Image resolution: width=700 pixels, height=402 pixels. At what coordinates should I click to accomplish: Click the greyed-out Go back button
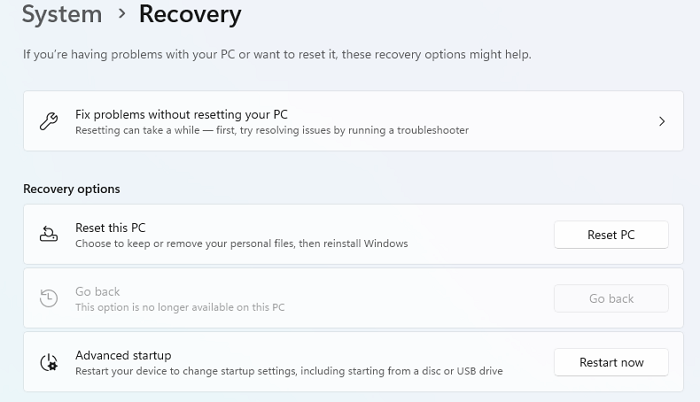point(611,299)
